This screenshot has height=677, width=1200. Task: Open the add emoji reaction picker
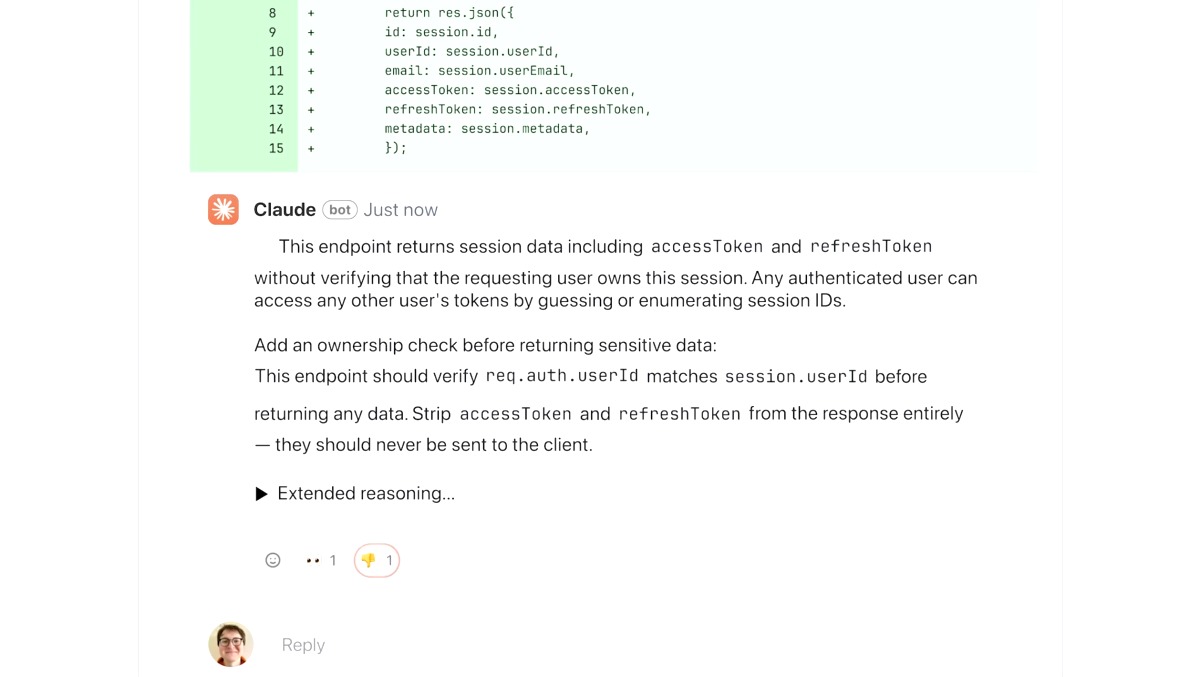(273, 560)
